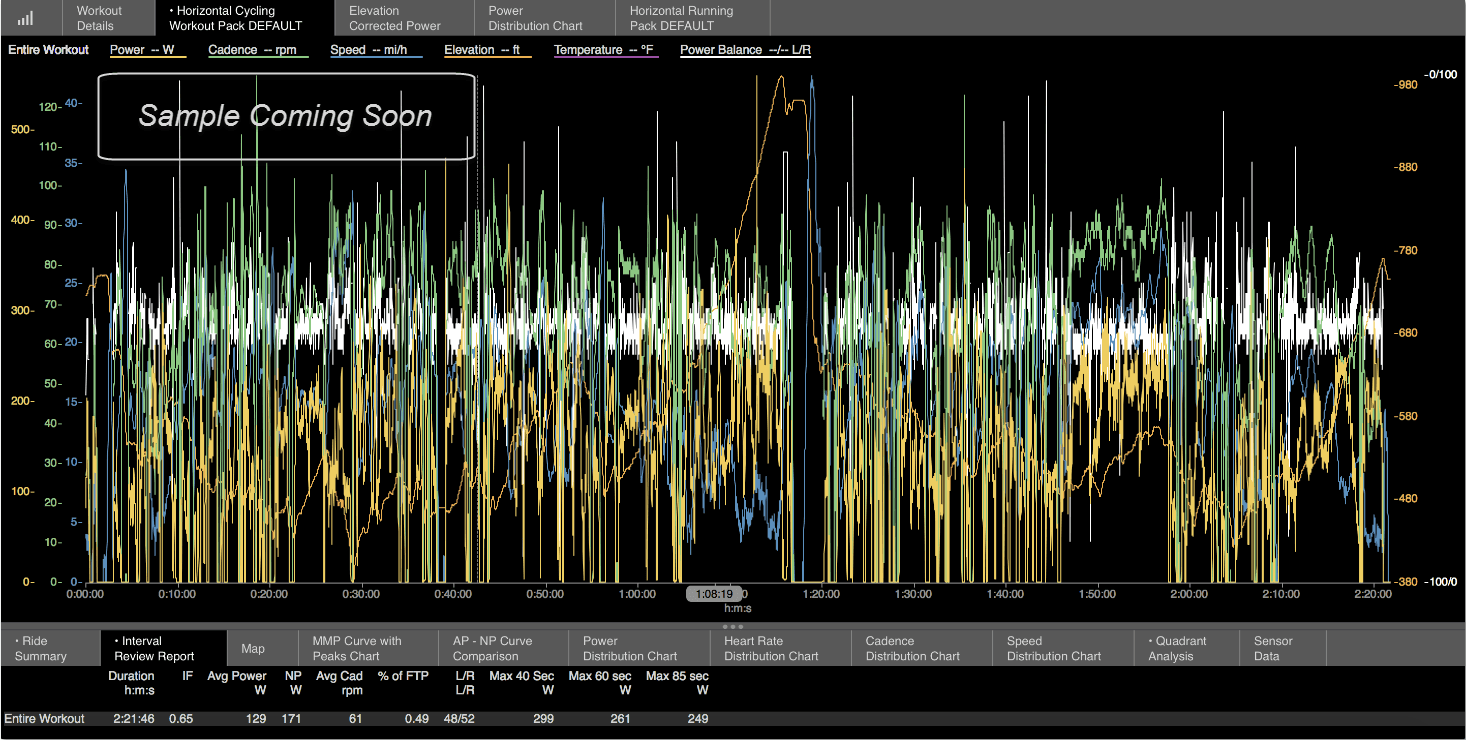Screen dimensions: 1466x740
Task: Click the Entire Workout label above the chart
Action: [48, 49]
